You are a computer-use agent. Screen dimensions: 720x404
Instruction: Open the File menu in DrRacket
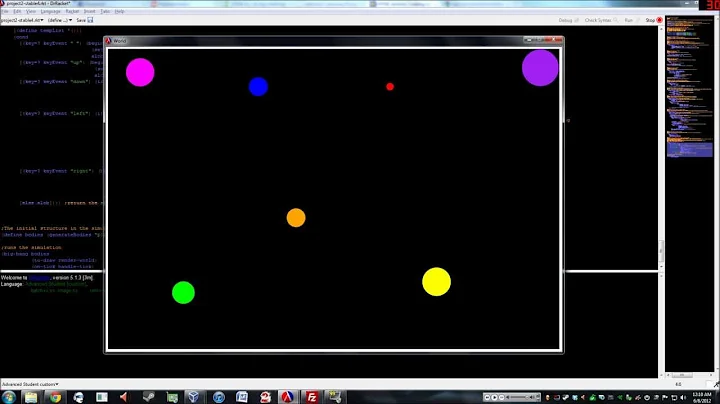(x=5, y=11)
